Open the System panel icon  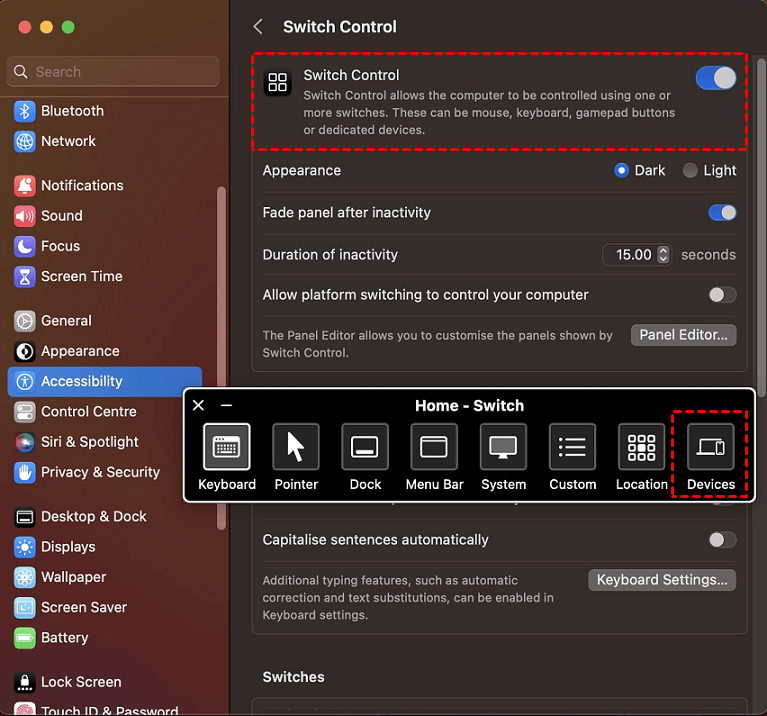[x=503, y=447]
